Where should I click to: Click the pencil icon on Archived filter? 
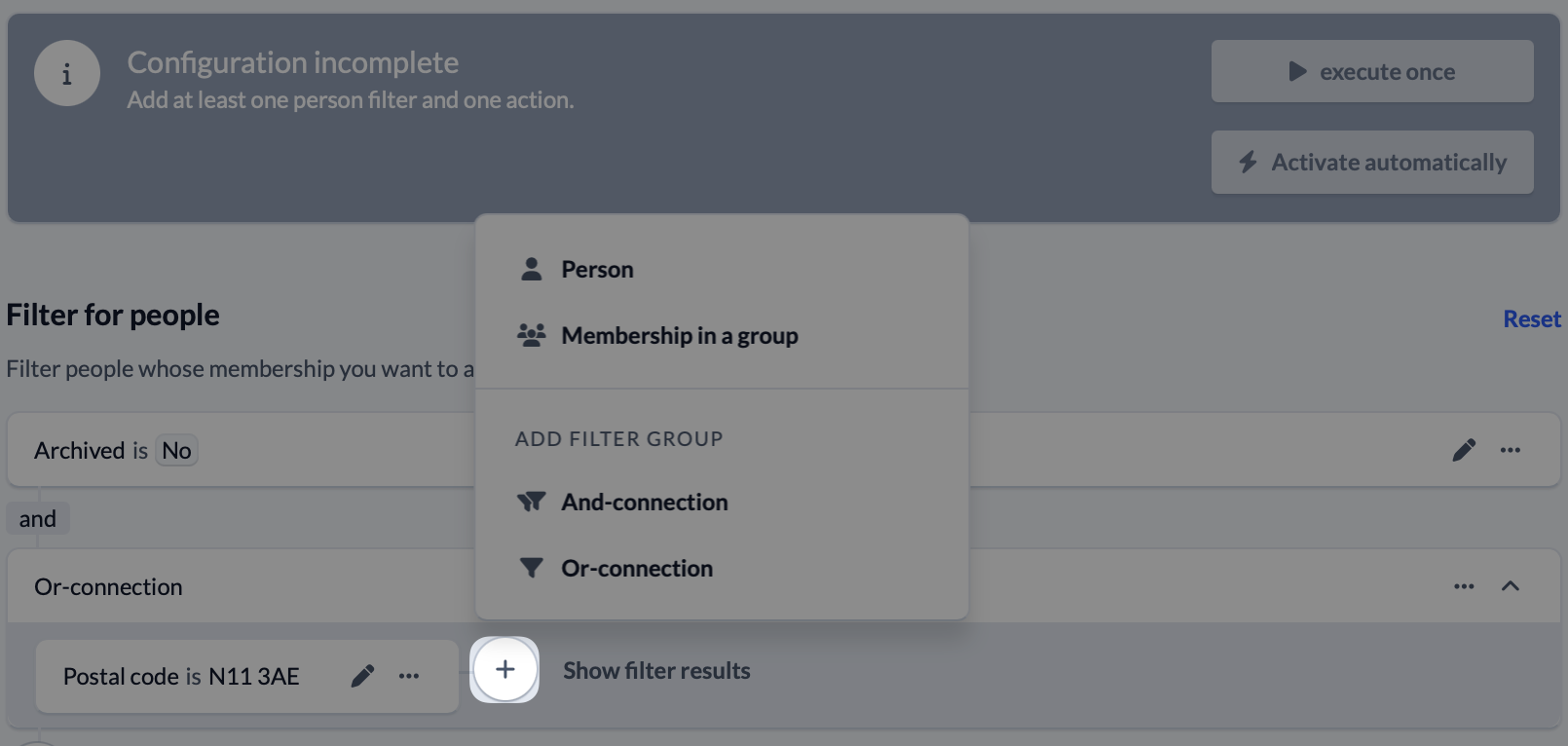[x=1464, y=450]
